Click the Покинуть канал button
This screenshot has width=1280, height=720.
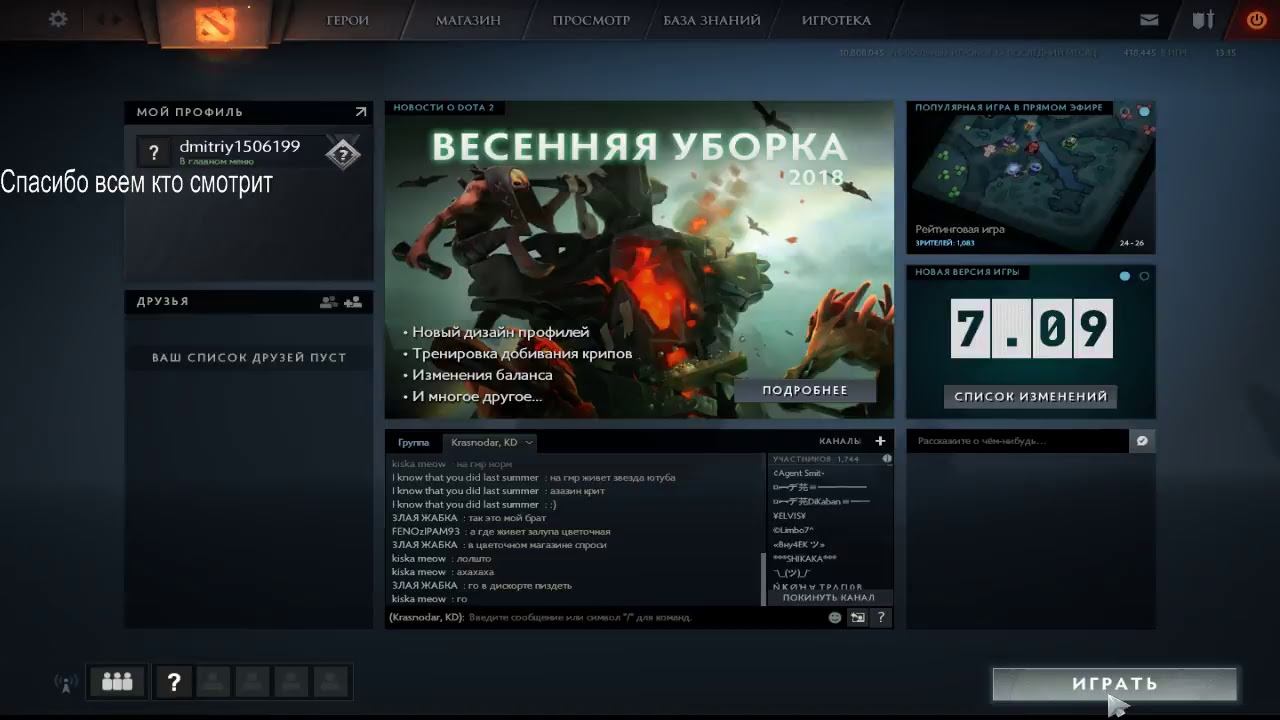coord(829,597)
